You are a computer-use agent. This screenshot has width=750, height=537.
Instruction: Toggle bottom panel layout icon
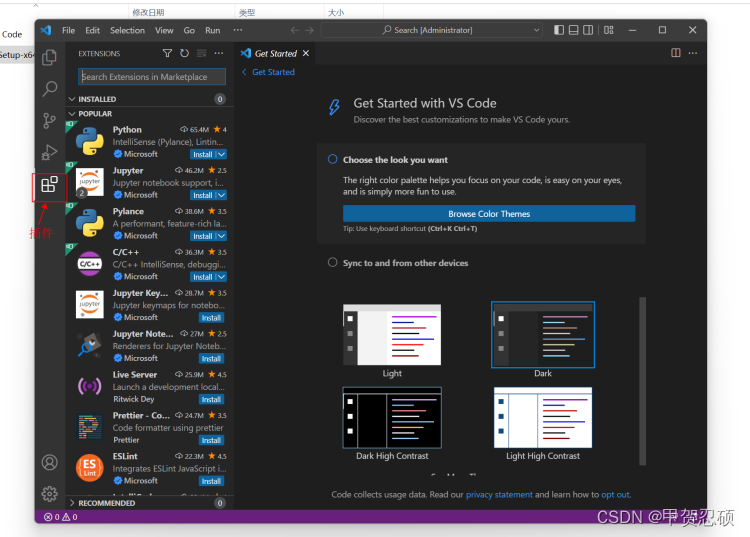574,30
